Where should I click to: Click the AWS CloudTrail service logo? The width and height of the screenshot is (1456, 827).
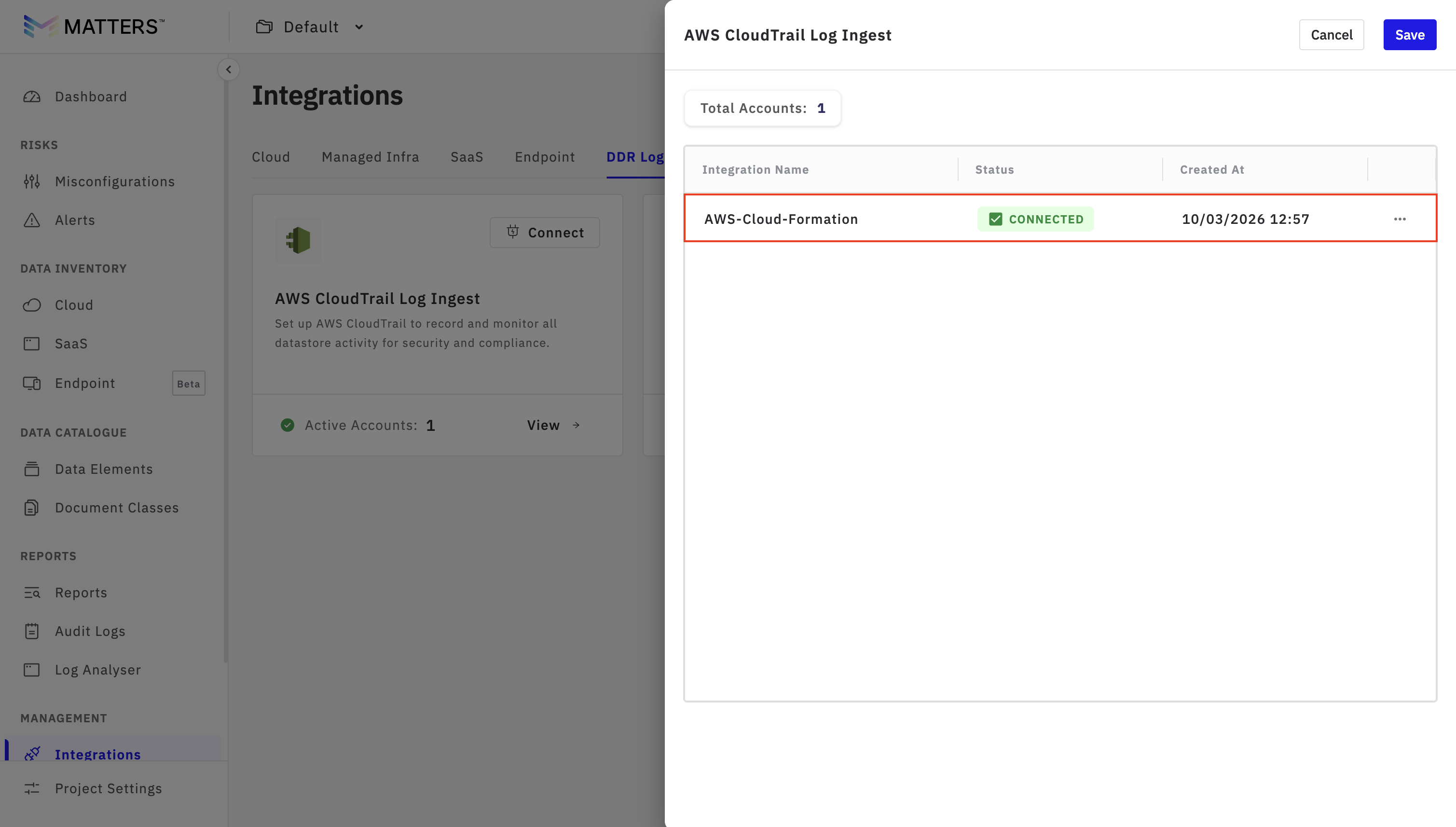point(298,240)
